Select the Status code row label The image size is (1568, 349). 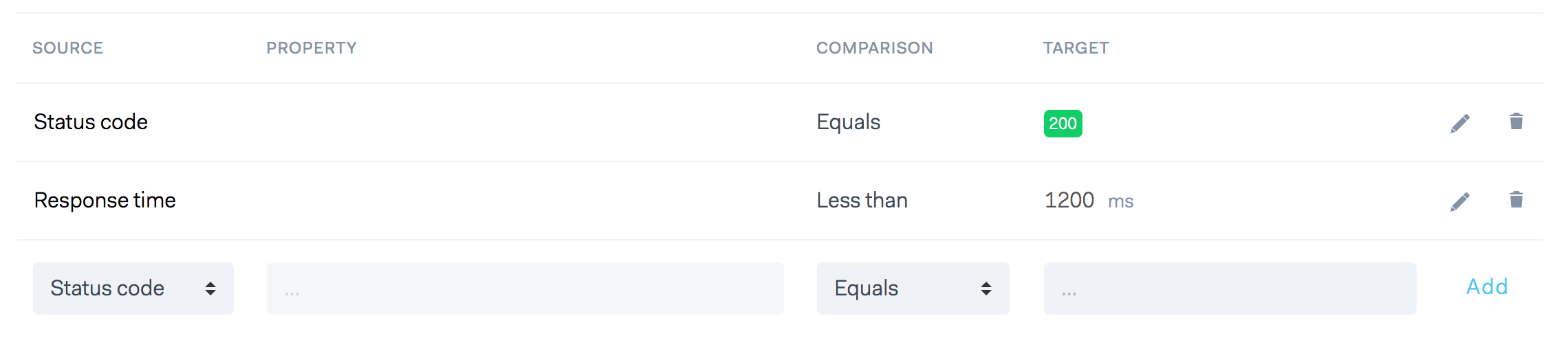(91, 122)
